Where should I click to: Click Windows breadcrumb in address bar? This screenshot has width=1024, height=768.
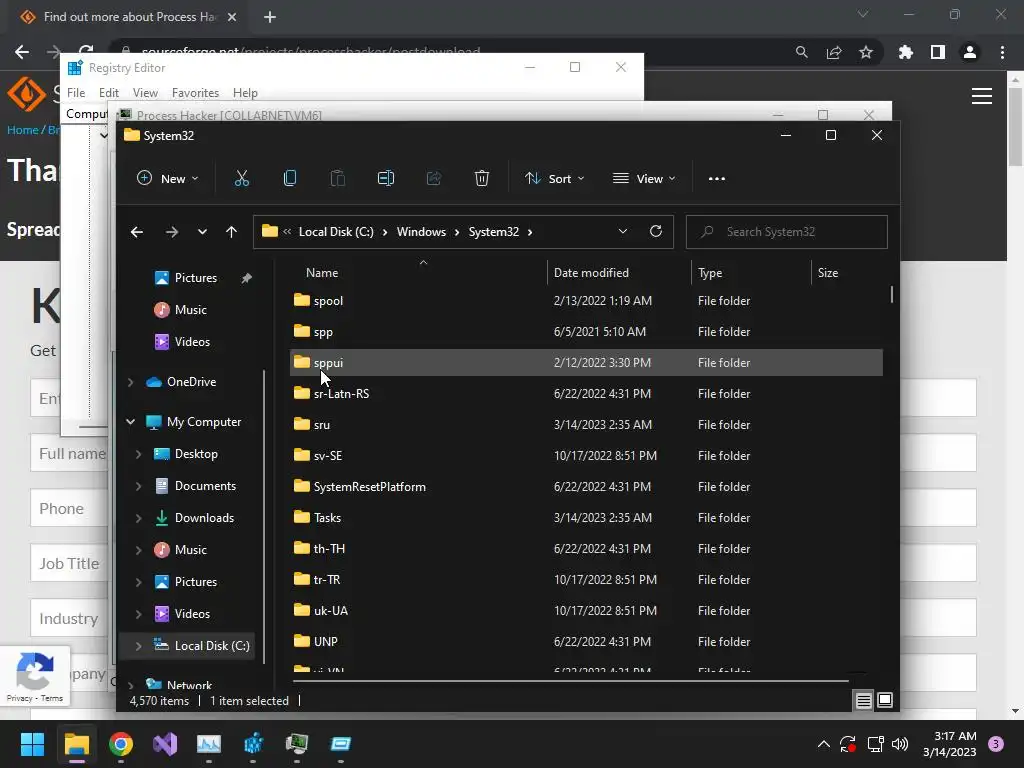(421, 232)
